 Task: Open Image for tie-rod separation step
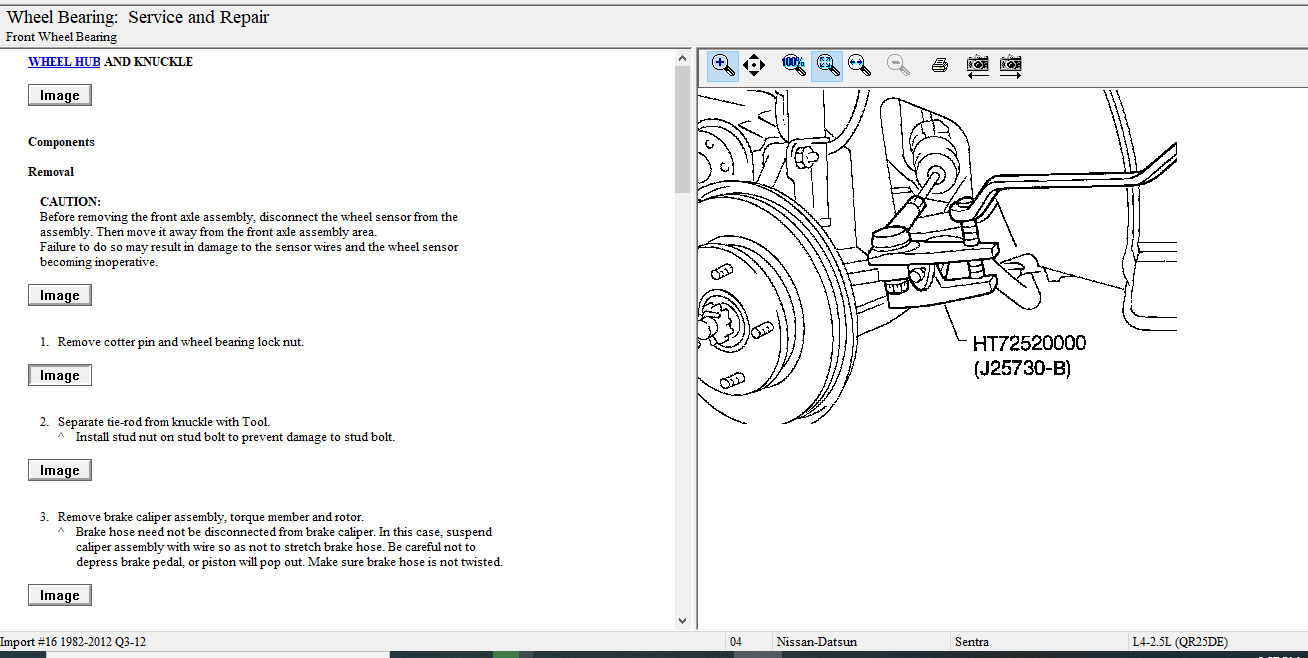pyautogui.click(x=60, y=470)
